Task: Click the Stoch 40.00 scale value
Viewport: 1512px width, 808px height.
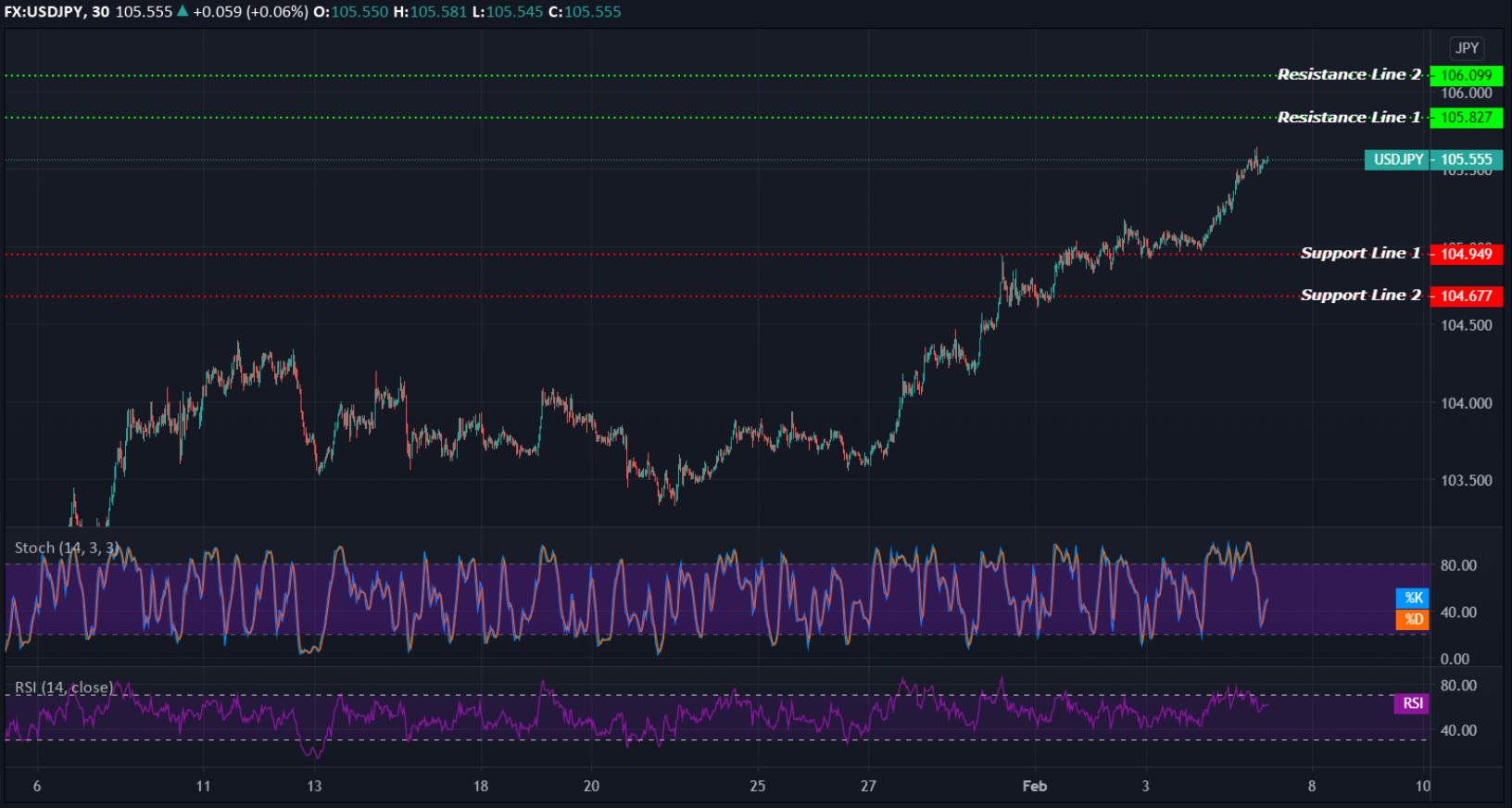Action: coord(1458,612)
